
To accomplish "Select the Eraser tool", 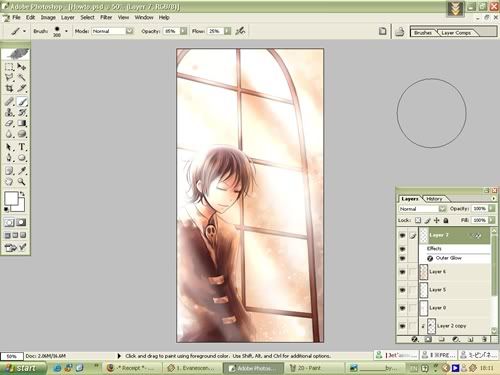I will click(x=9, y=123).
